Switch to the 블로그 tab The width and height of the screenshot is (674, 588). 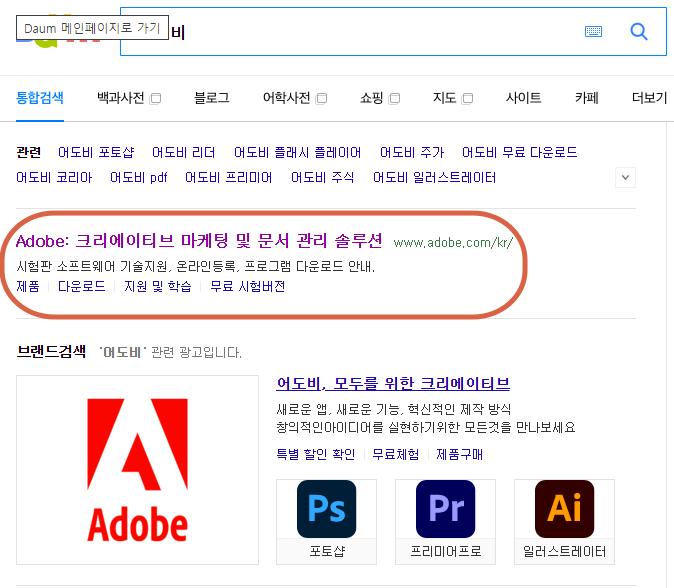pyautogui.click(x=212, y=98)
